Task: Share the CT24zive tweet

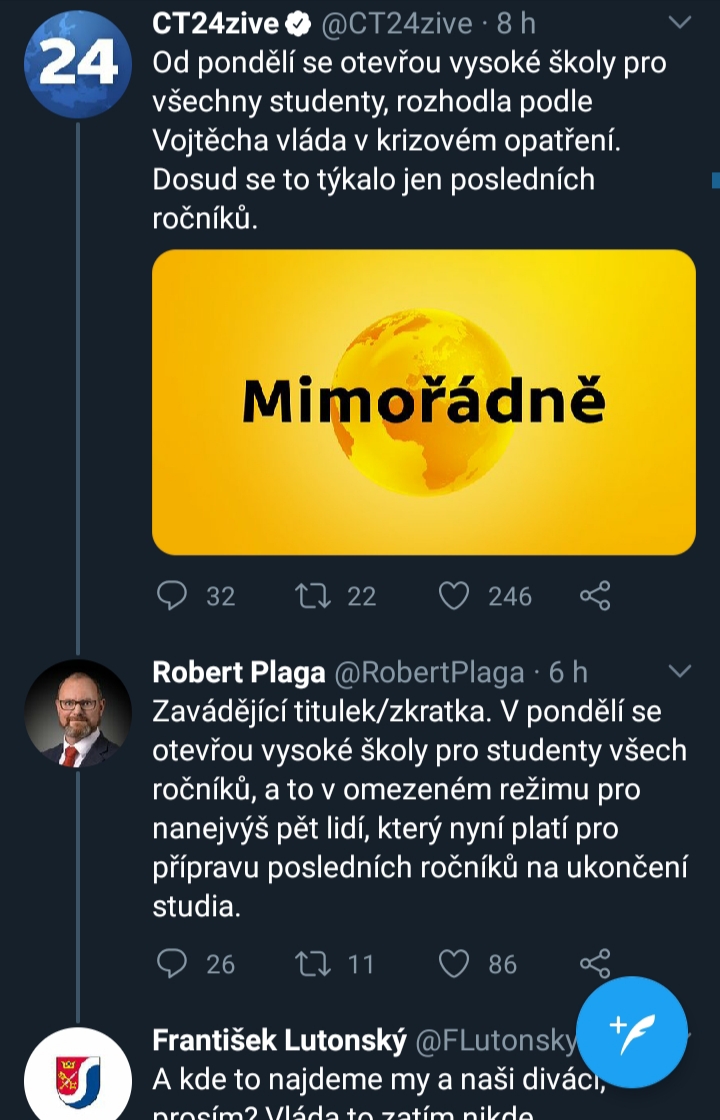Action: (x=595, y=596)
